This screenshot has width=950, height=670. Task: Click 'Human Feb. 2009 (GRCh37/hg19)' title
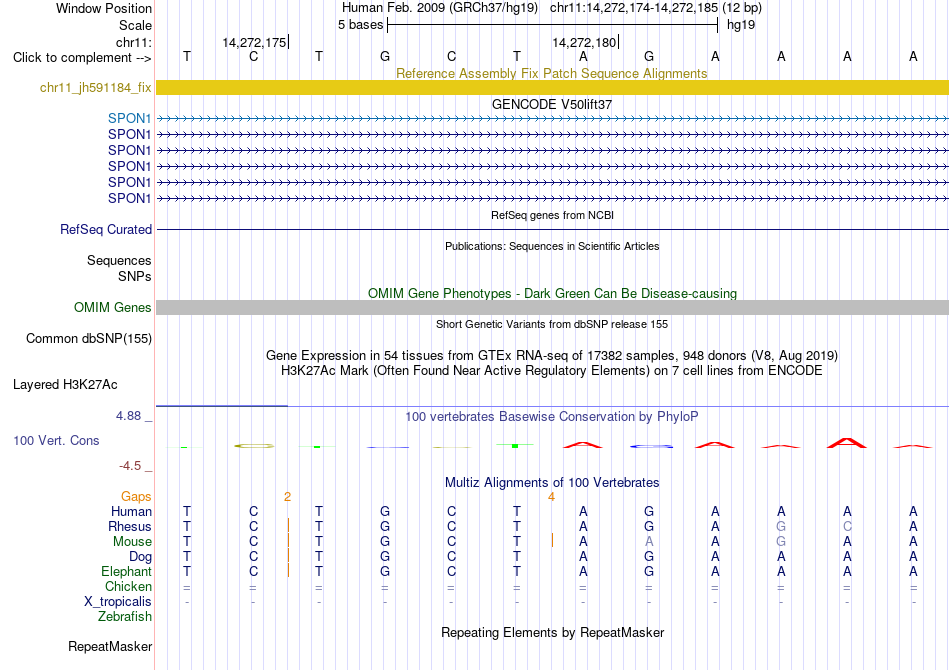coord(440,8)
